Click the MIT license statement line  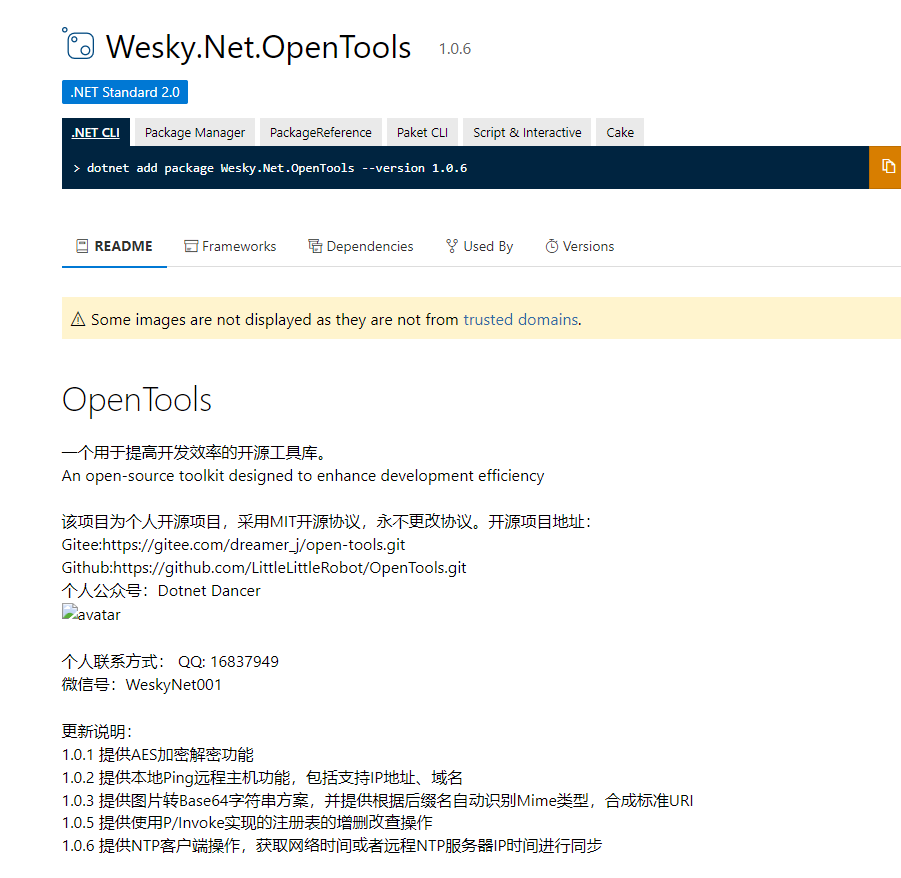click(x=326, y=522)
